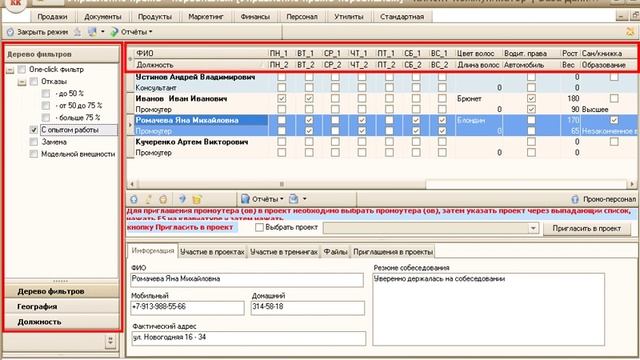640x360 pixels.
Task: Collapse the Отказы tree node
Action: 22,82
